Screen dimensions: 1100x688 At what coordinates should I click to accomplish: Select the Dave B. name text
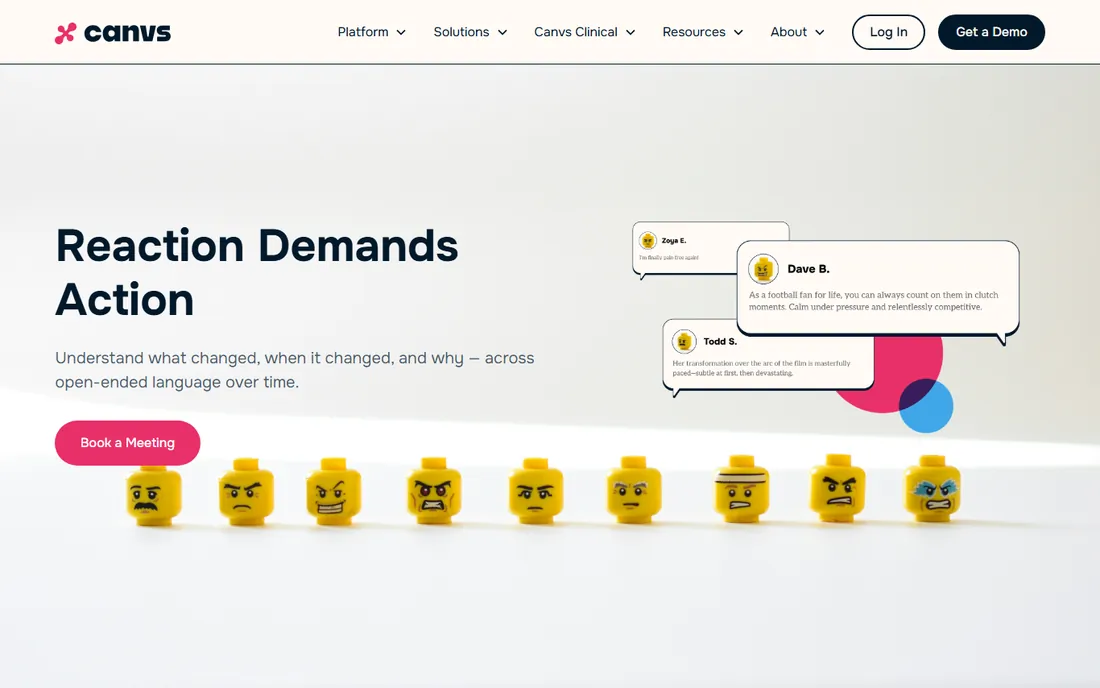(x=808, y=269)
